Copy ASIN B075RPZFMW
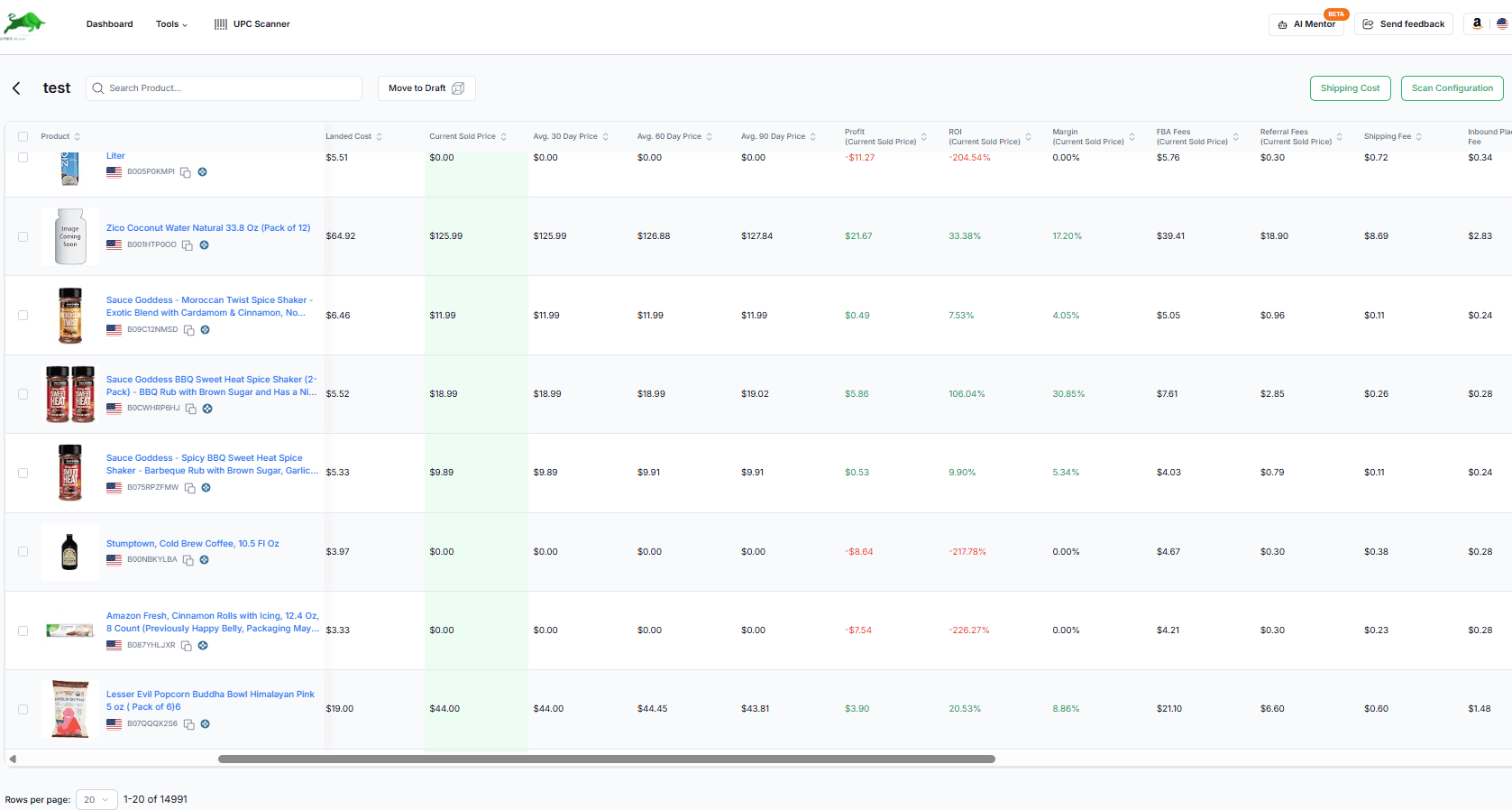This screenshot has height=810, width=1512. point(190,488)
